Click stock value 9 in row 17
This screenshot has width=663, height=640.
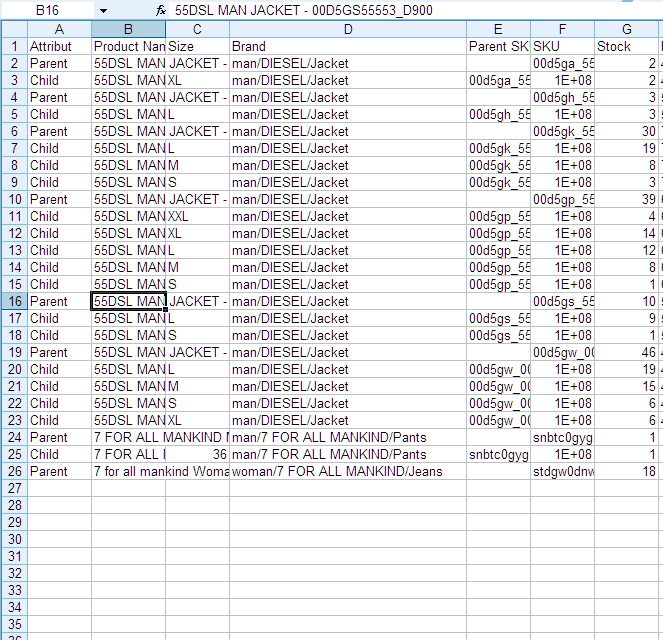(627, 318)
